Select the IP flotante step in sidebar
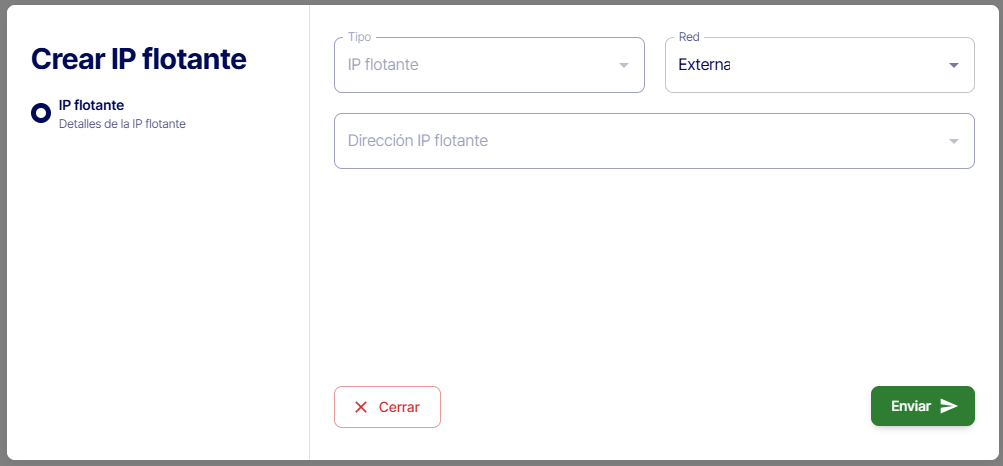1003x466 pixels. (x=91, y=105)
